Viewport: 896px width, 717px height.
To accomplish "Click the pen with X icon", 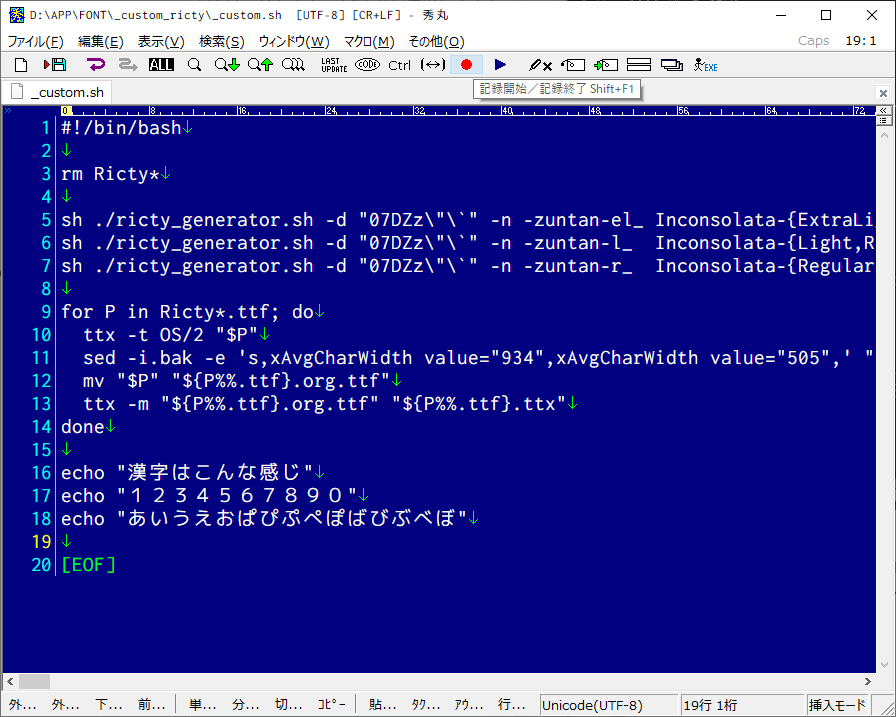I will [x=540, y=65].
